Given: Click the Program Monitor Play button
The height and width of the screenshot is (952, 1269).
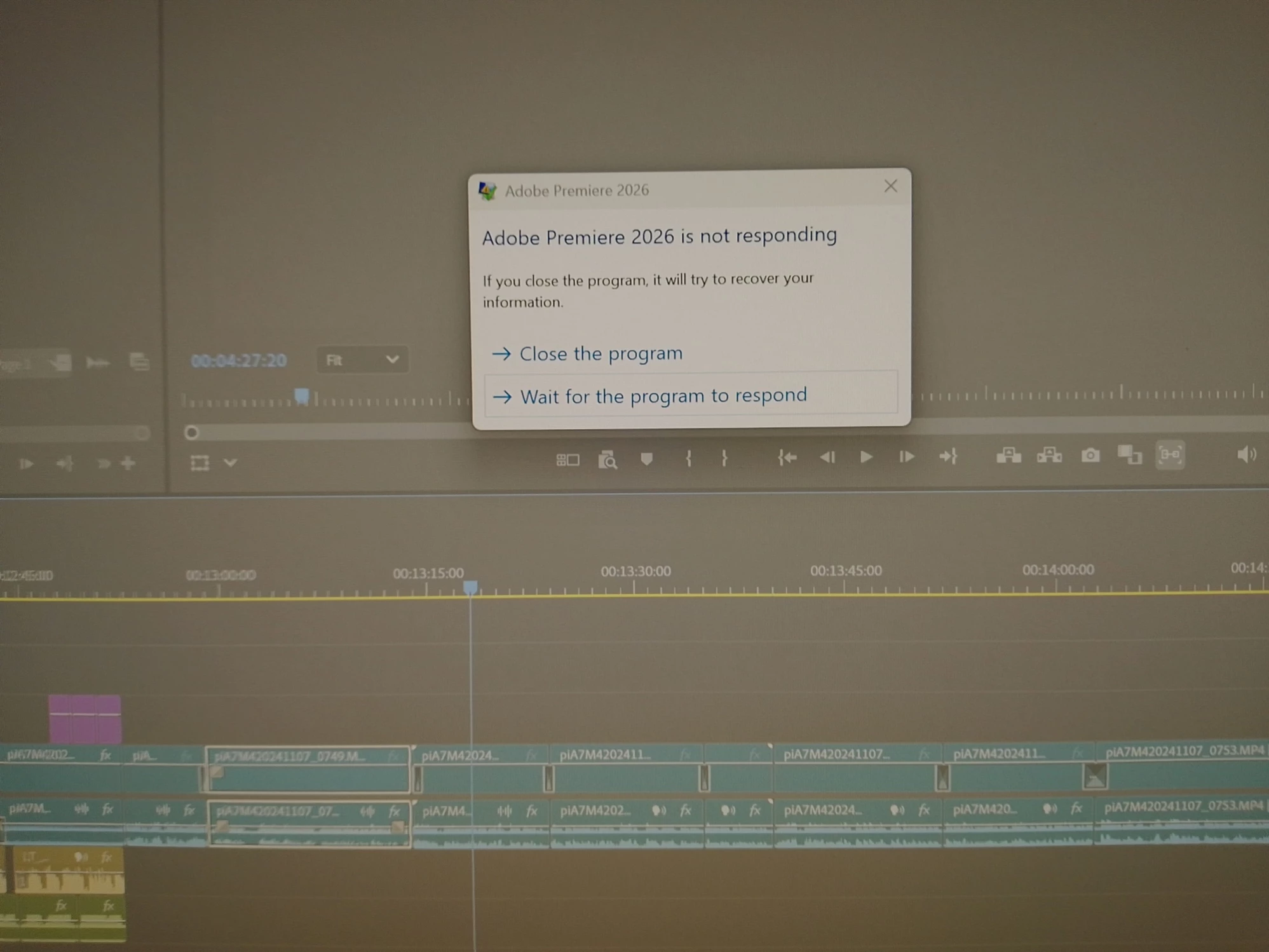Looking at the screenshot, I should click(866, 456).
